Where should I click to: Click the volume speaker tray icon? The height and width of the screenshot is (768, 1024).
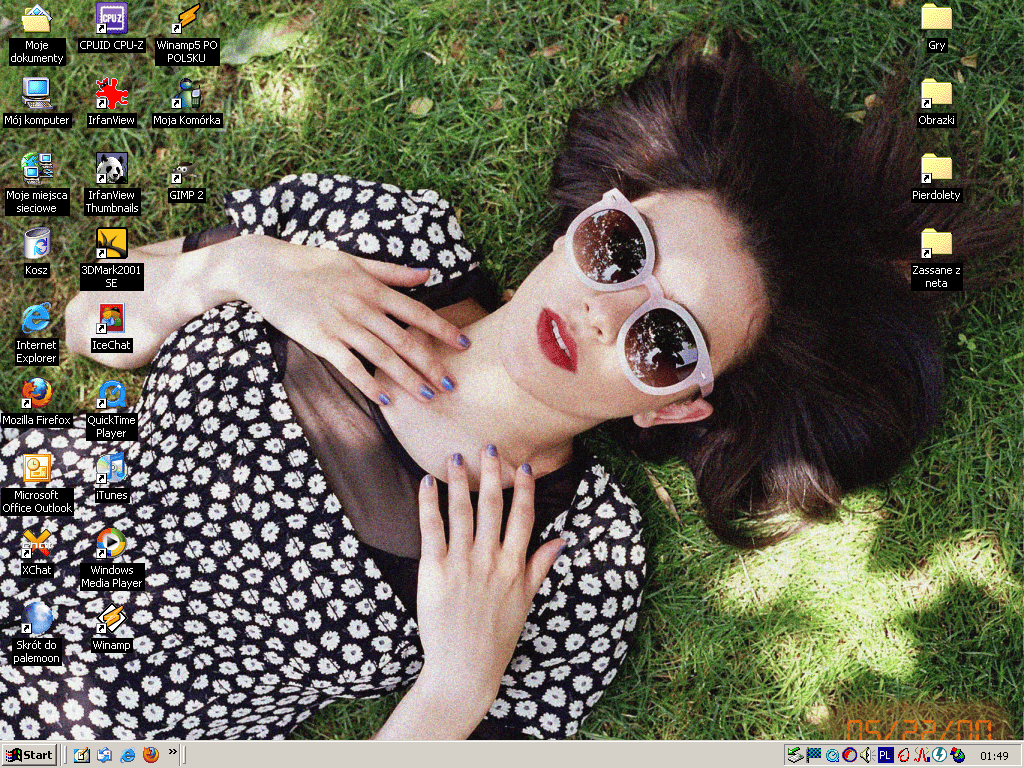867,755
